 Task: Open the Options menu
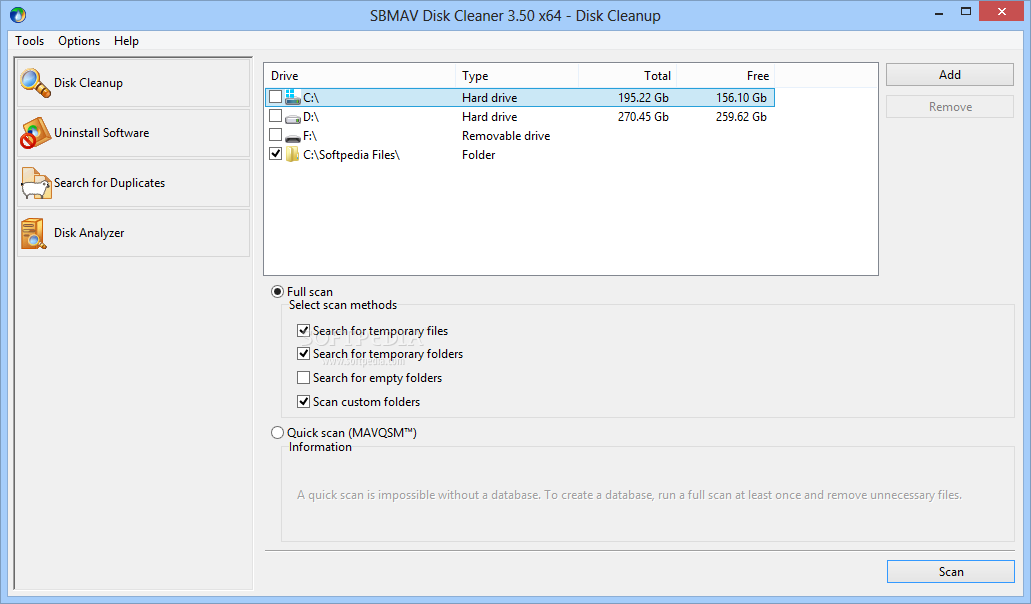click(x=79, y=41)
